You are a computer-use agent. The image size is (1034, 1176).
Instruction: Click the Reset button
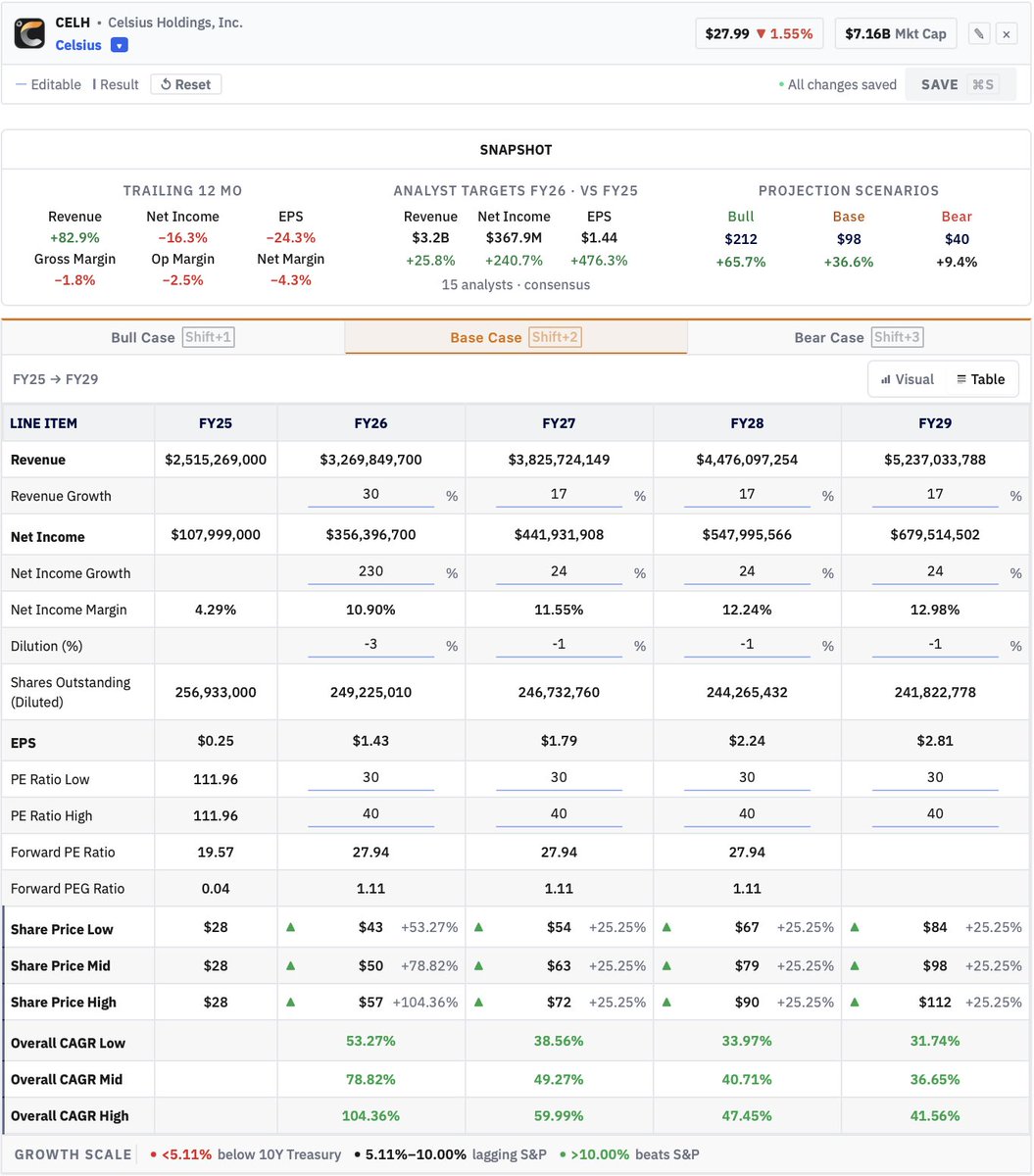(186, 84)
